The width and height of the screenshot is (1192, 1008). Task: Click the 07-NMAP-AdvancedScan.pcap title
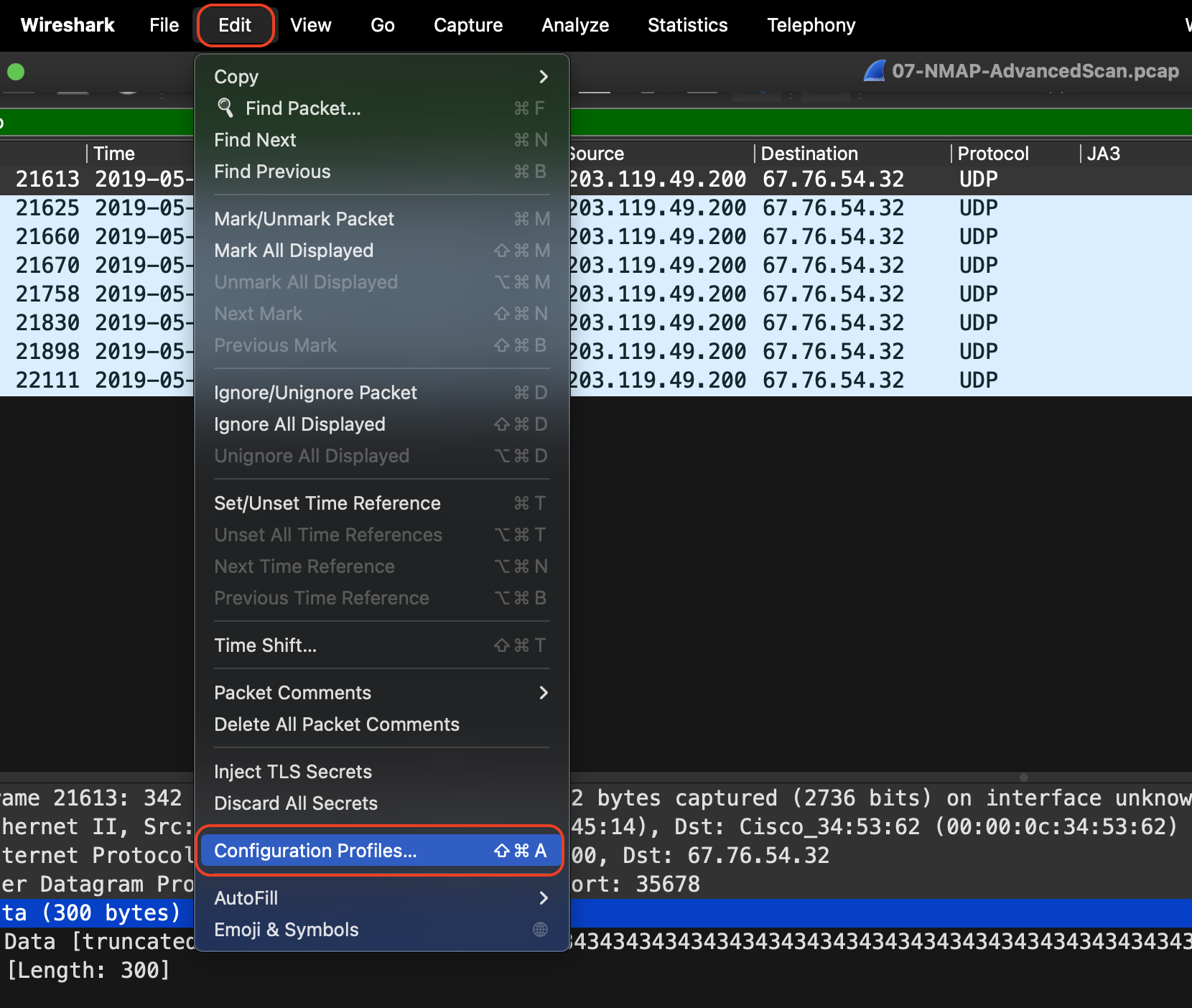tap(1035, 71)
